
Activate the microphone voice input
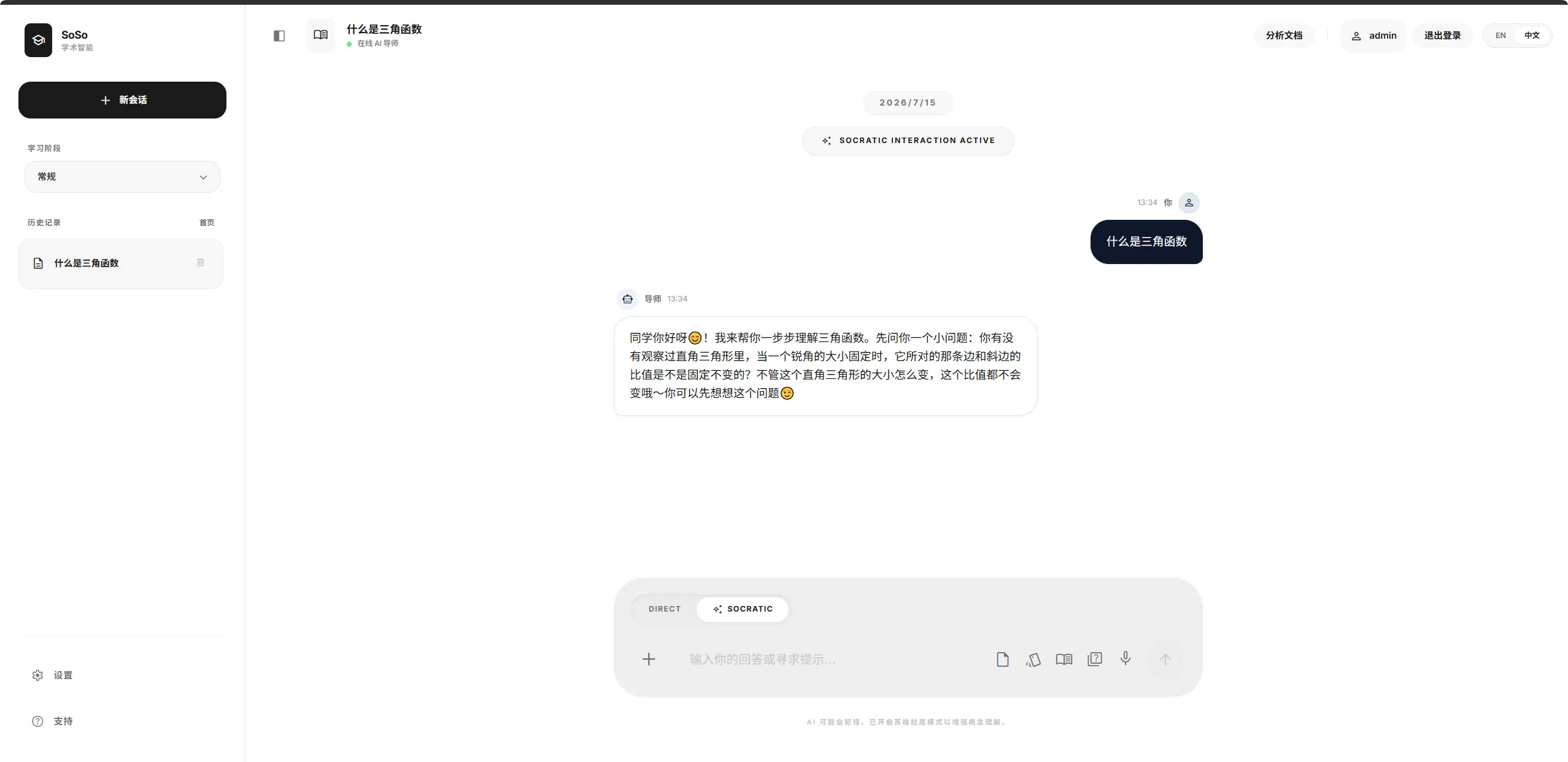click(1126, 658)
